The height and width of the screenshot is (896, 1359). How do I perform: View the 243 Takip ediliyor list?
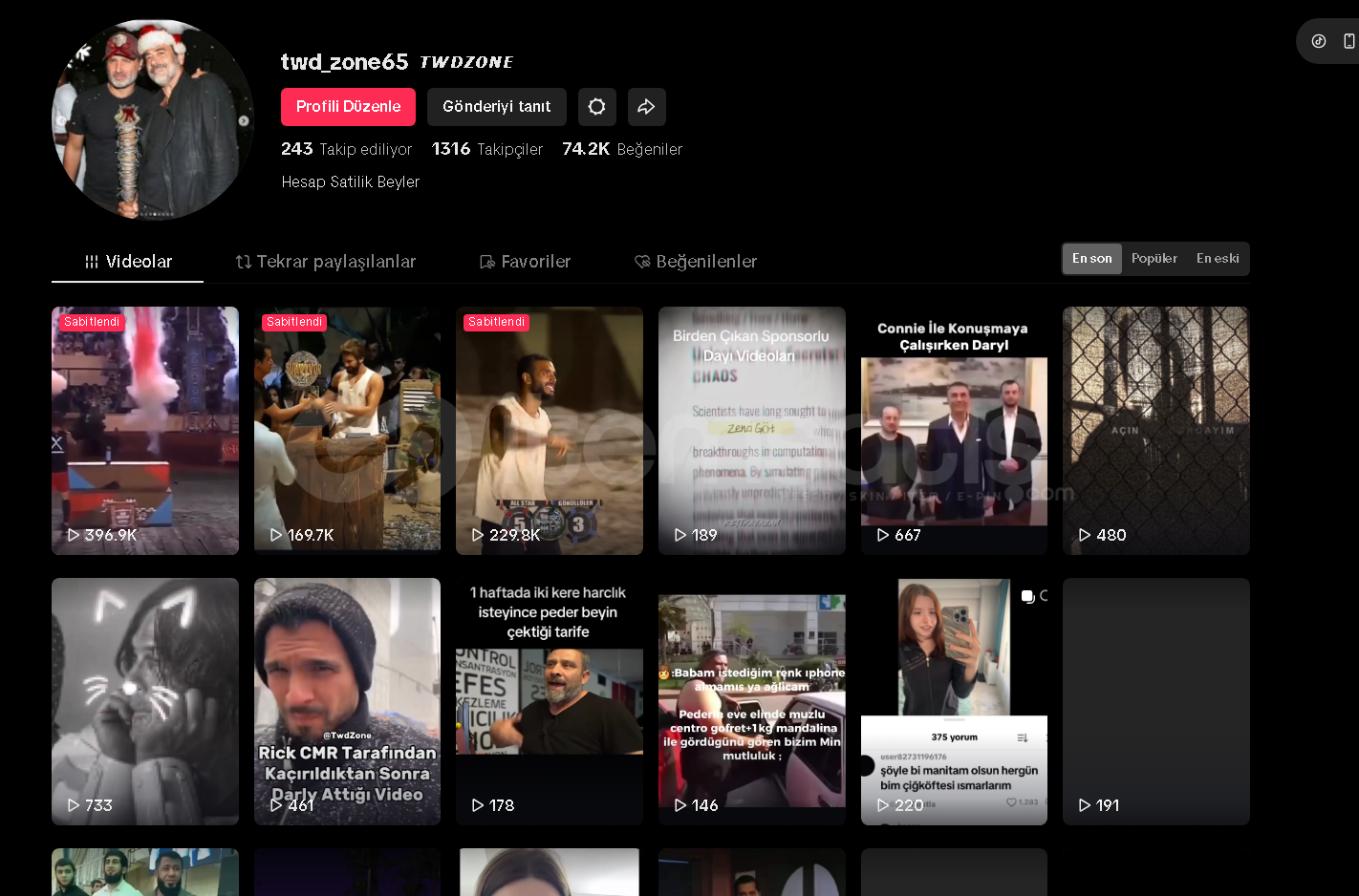pyautogui.click(x=346, y=149)
